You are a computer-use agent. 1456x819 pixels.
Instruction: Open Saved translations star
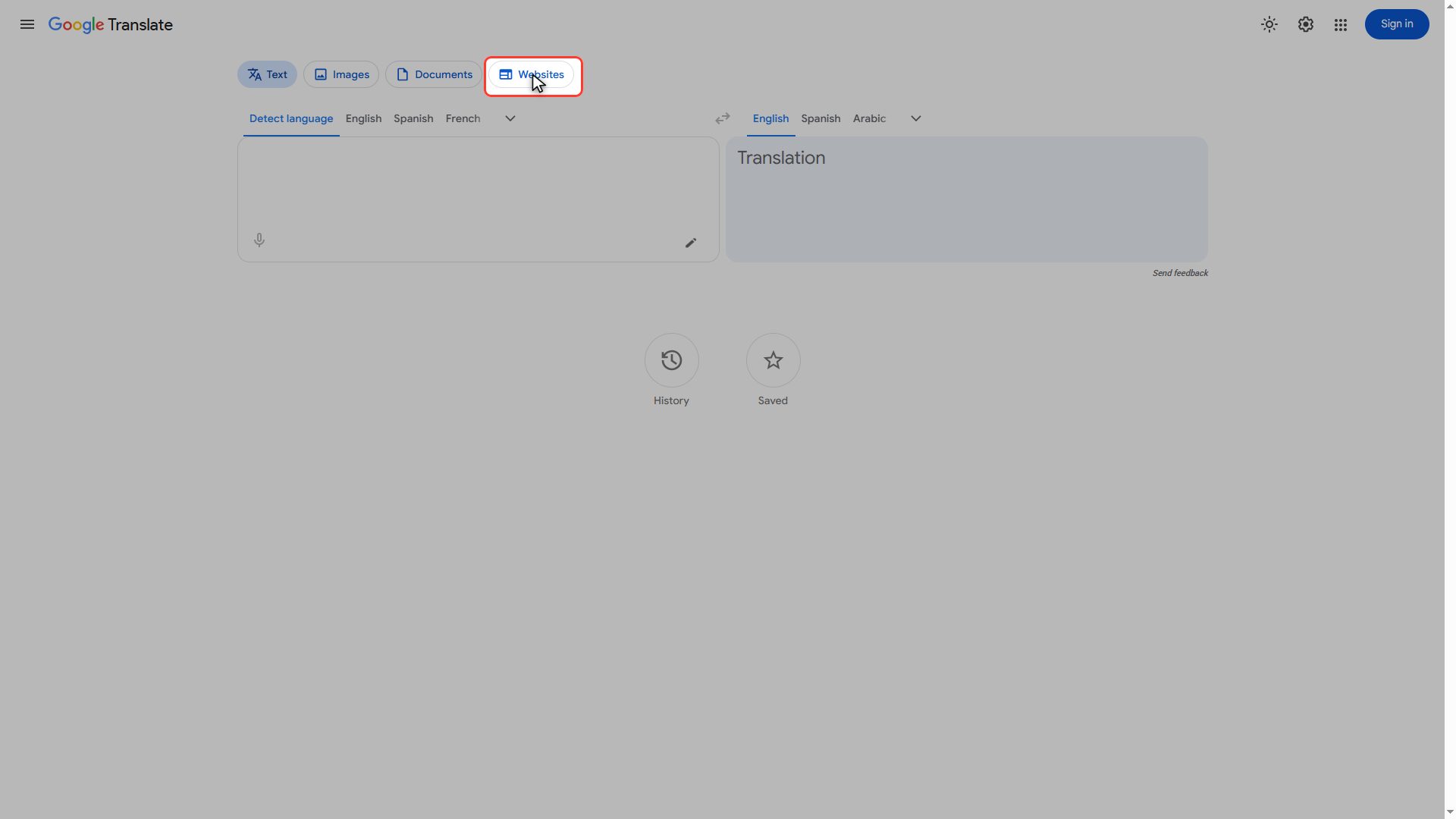(x=773, y=360)
